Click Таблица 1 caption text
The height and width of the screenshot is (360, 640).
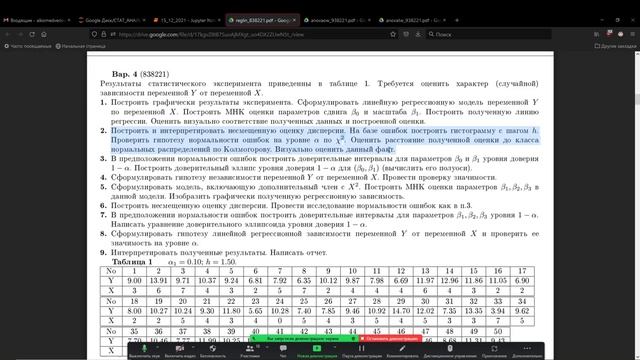tap(132, 262)
